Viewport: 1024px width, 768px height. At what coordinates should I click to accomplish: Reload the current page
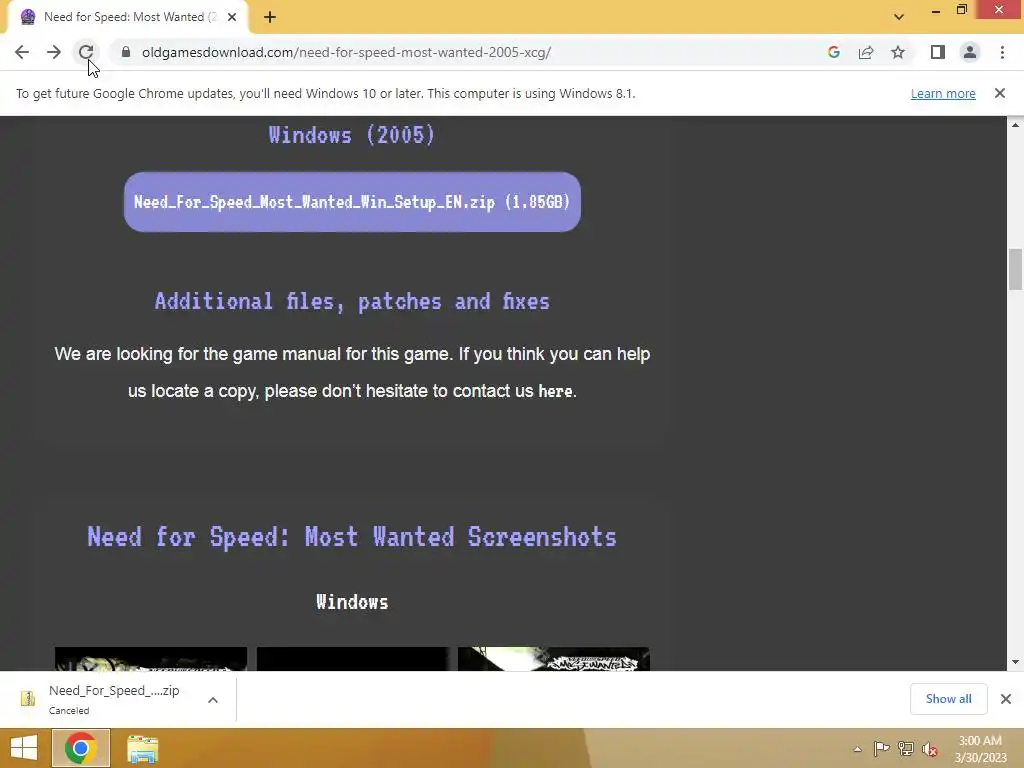(86, 52)
